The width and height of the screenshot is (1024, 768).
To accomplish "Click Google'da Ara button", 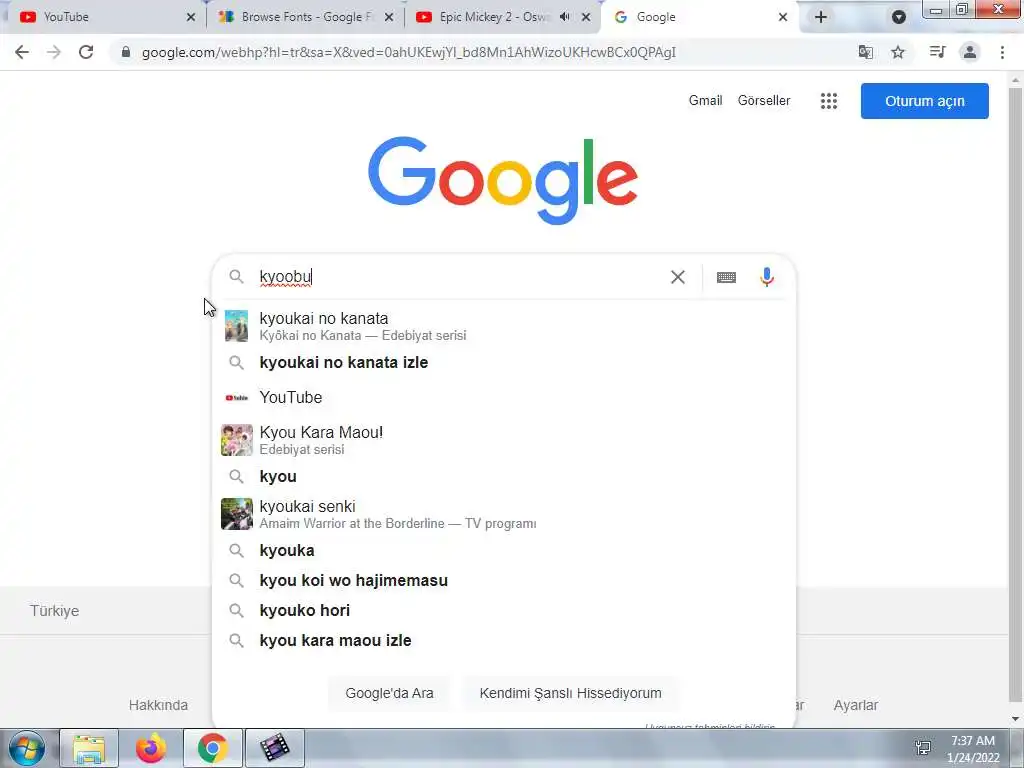I will (x=389, y=693).
